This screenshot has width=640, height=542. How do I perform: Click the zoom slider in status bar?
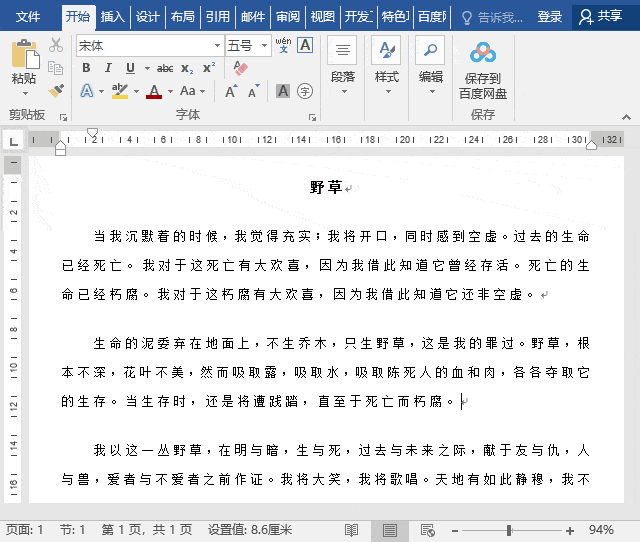510,530
